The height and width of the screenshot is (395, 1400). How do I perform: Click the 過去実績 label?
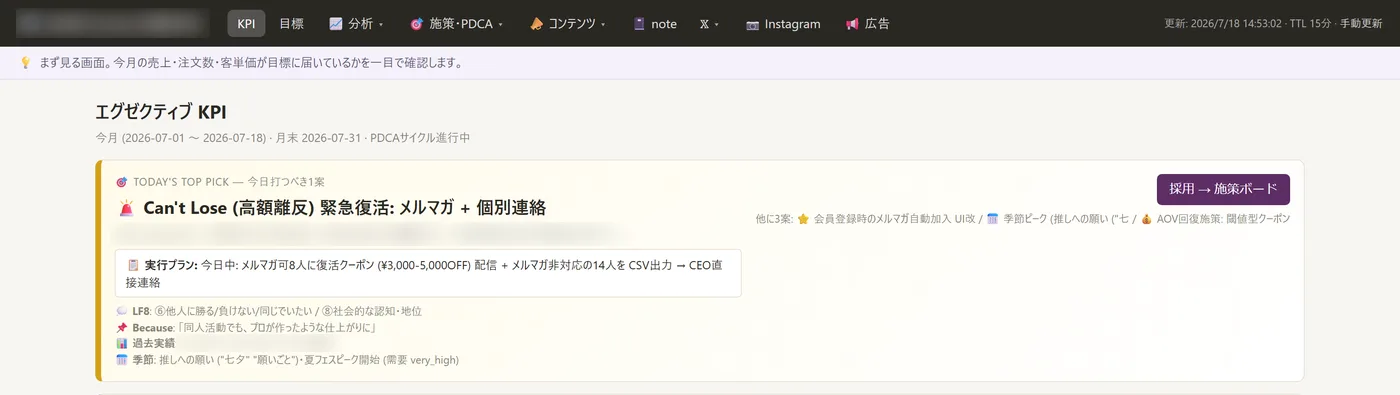153,343
